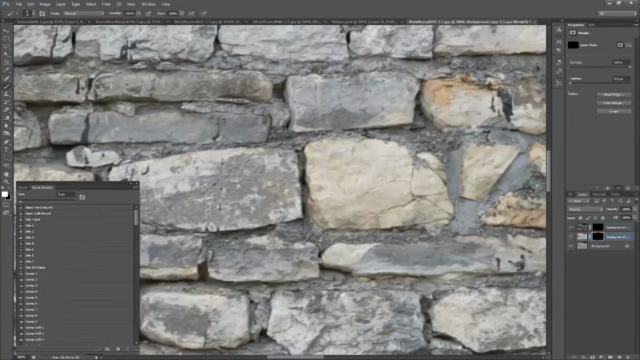Viewport: 640px width, 360px height.
Task: Open the Flow dropdown arrow in options bar
Action: tap(182, 13)
